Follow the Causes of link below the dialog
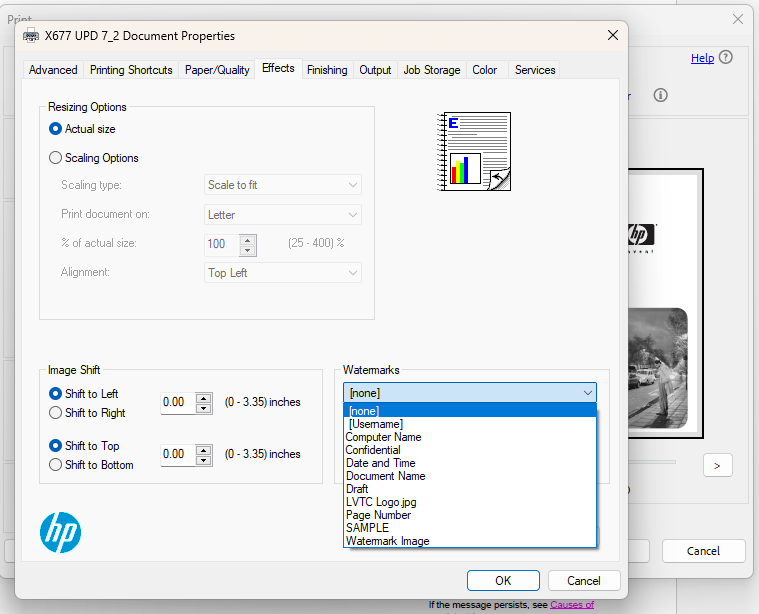Viewport: 759px width, 614px height. [x=572, y=605]
